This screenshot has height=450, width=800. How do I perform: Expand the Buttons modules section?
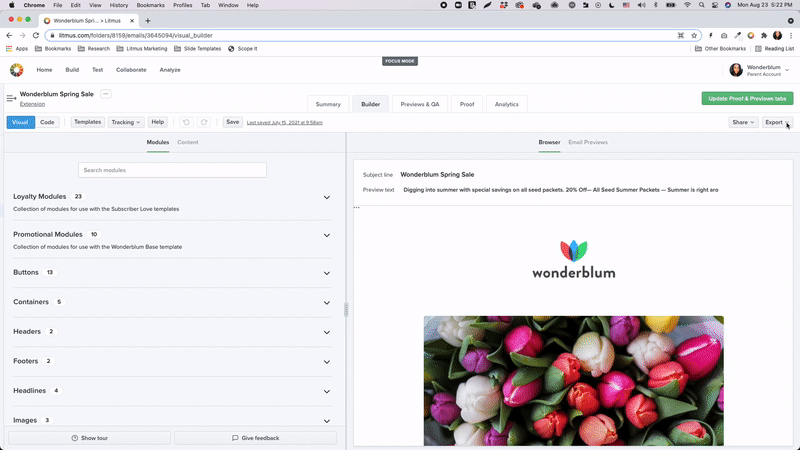point(327,273)
